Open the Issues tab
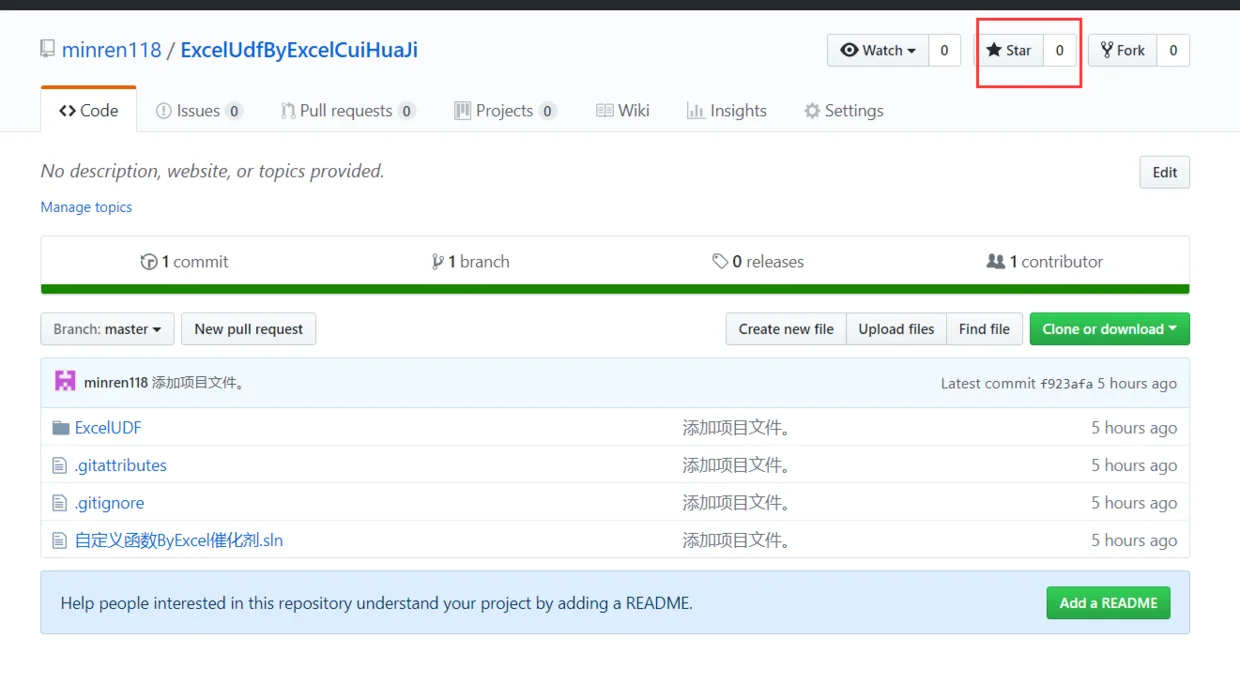This screenshot has height=684, width=1240. pyautogui.click(x=199, y=111)
